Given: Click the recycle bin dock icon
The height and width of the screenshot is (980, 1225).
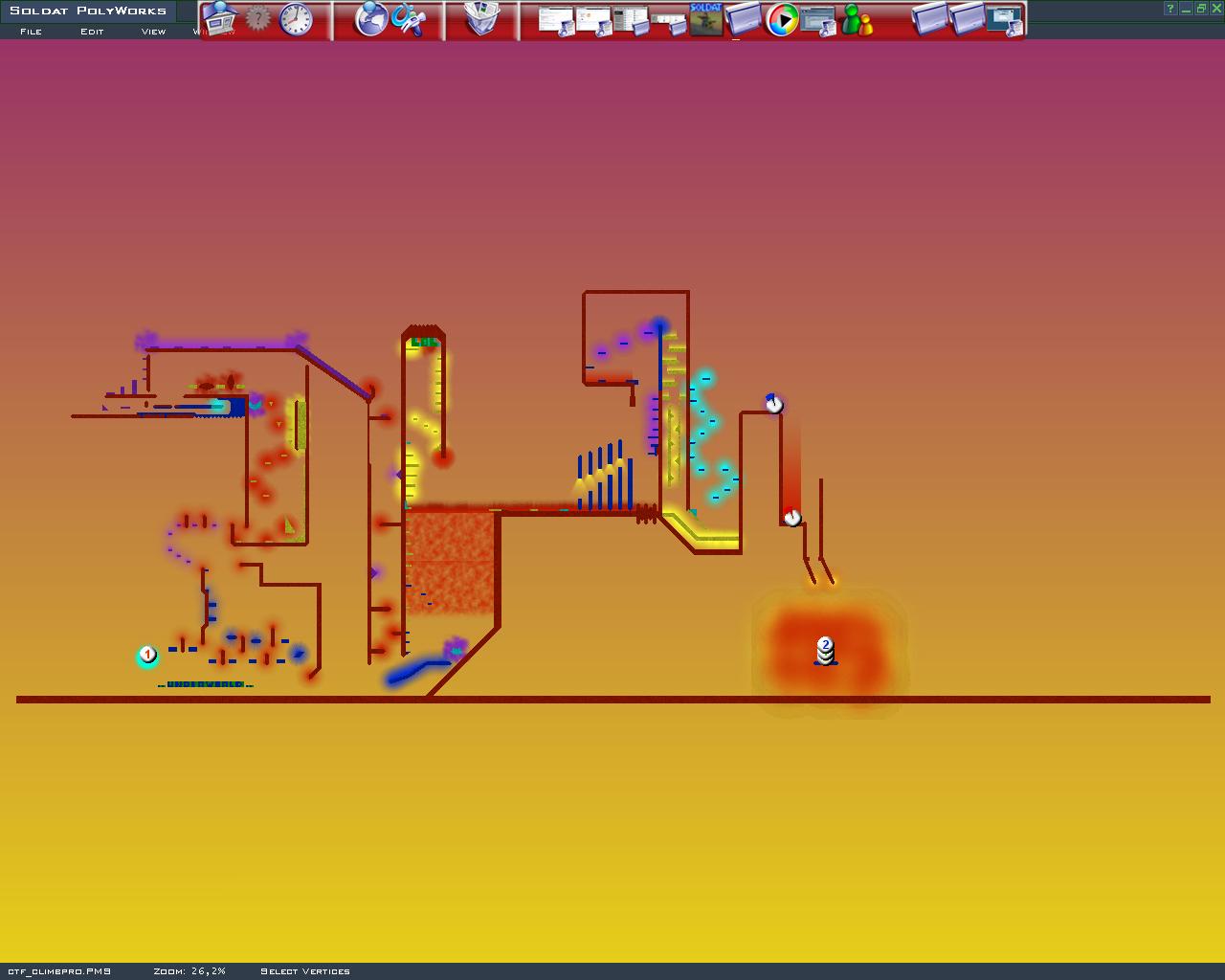Looking at the screenshot, I should 482,19.
